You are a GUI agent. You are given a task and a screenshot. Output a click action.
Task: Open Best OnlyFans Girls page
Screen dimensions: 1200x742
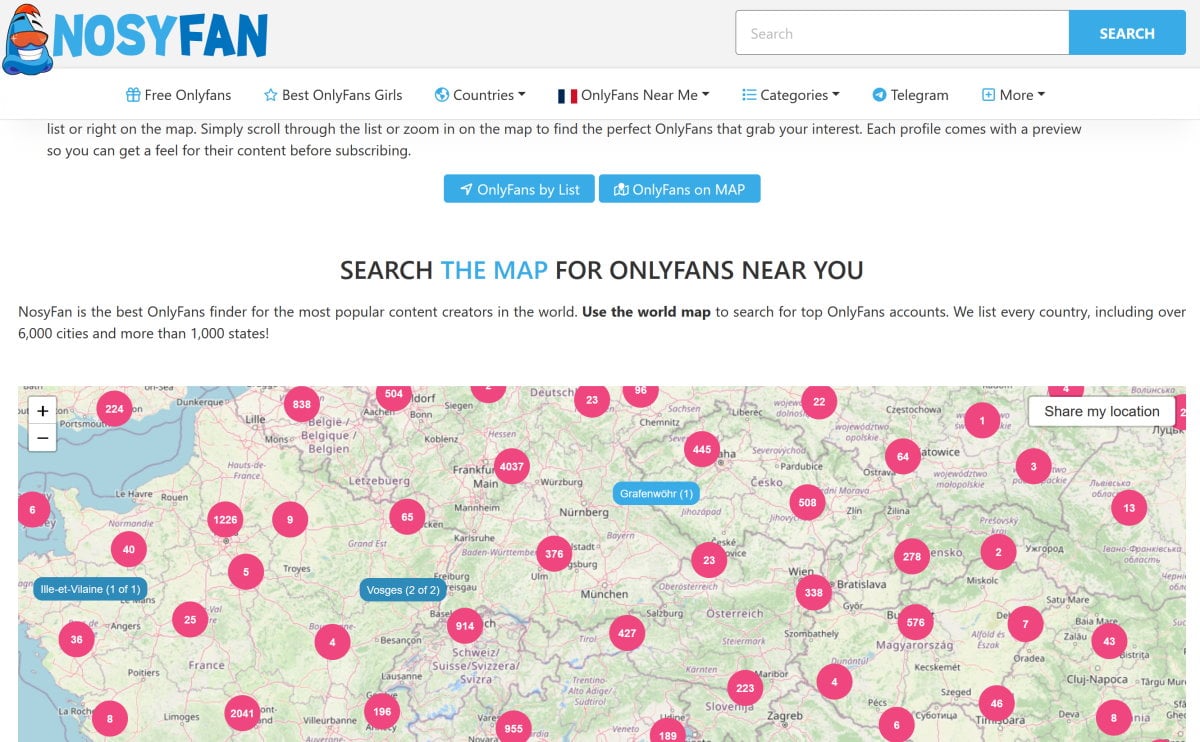coord(333,95)
